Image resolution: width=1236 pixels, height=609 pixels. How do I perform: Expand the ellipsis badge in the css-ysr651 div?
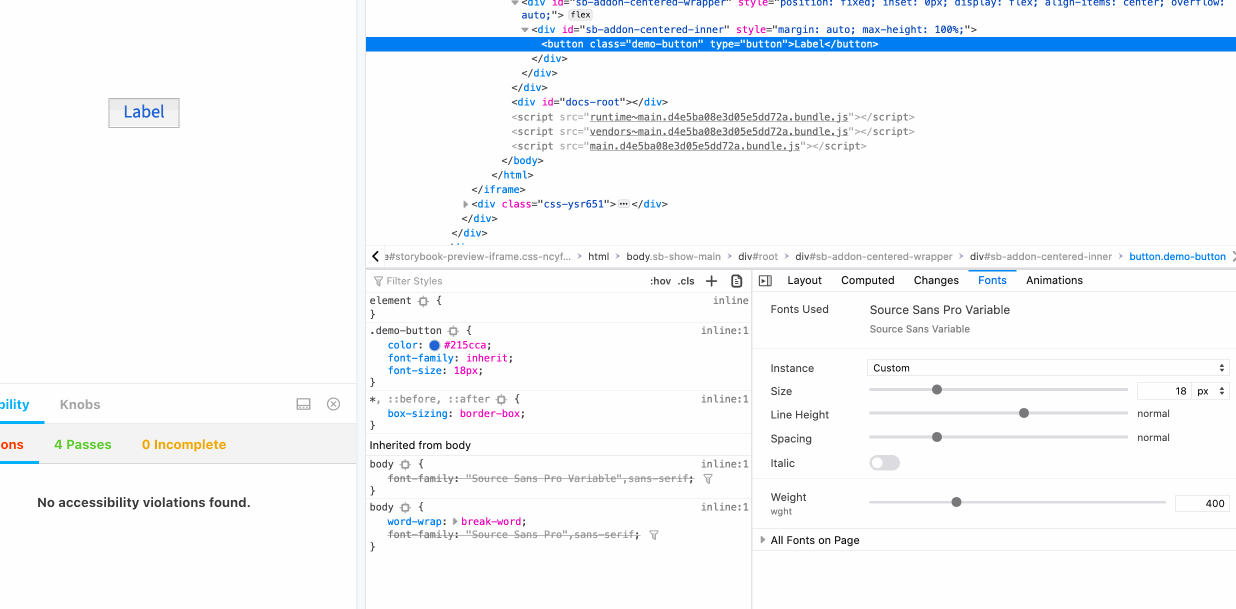pos(623,204)
